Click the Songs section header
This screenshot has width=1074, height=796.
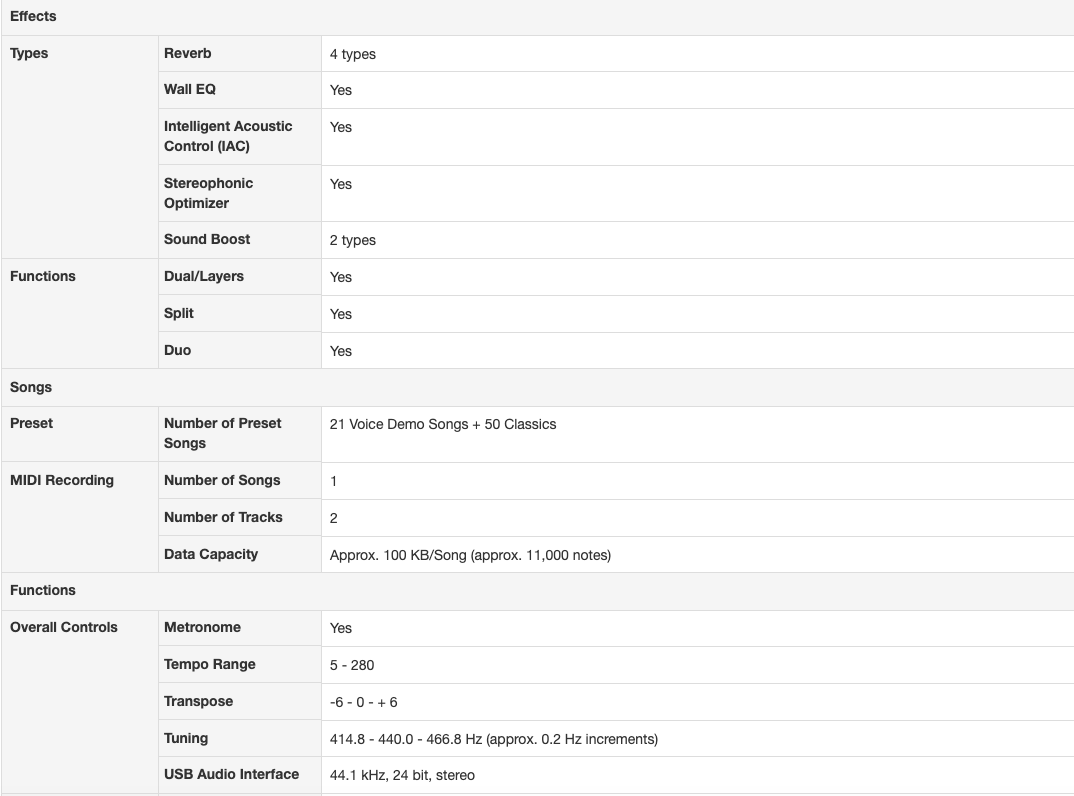pyautogui.click(x=31, y=387)
